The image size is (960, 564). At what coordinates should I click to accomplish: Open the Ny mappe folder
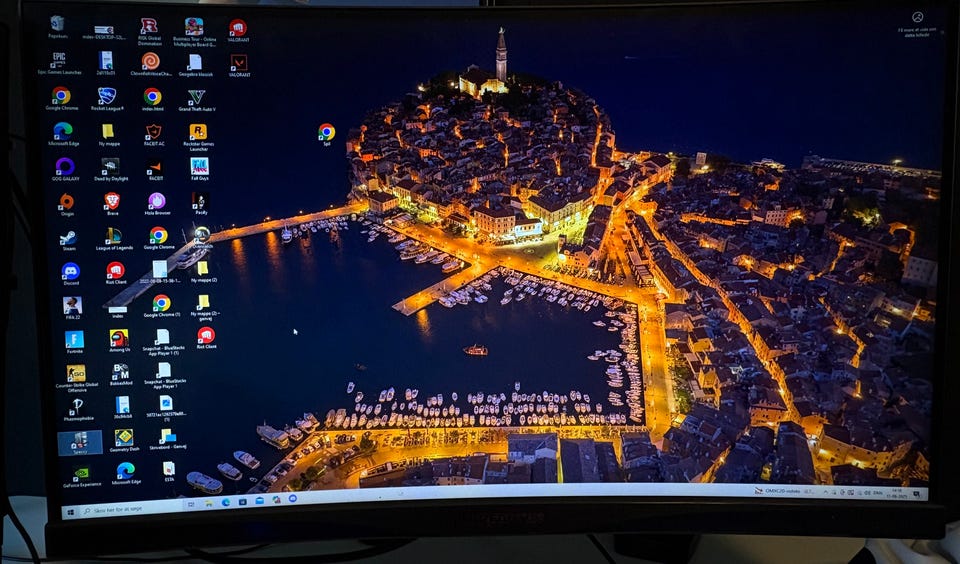tap(108, 135)
